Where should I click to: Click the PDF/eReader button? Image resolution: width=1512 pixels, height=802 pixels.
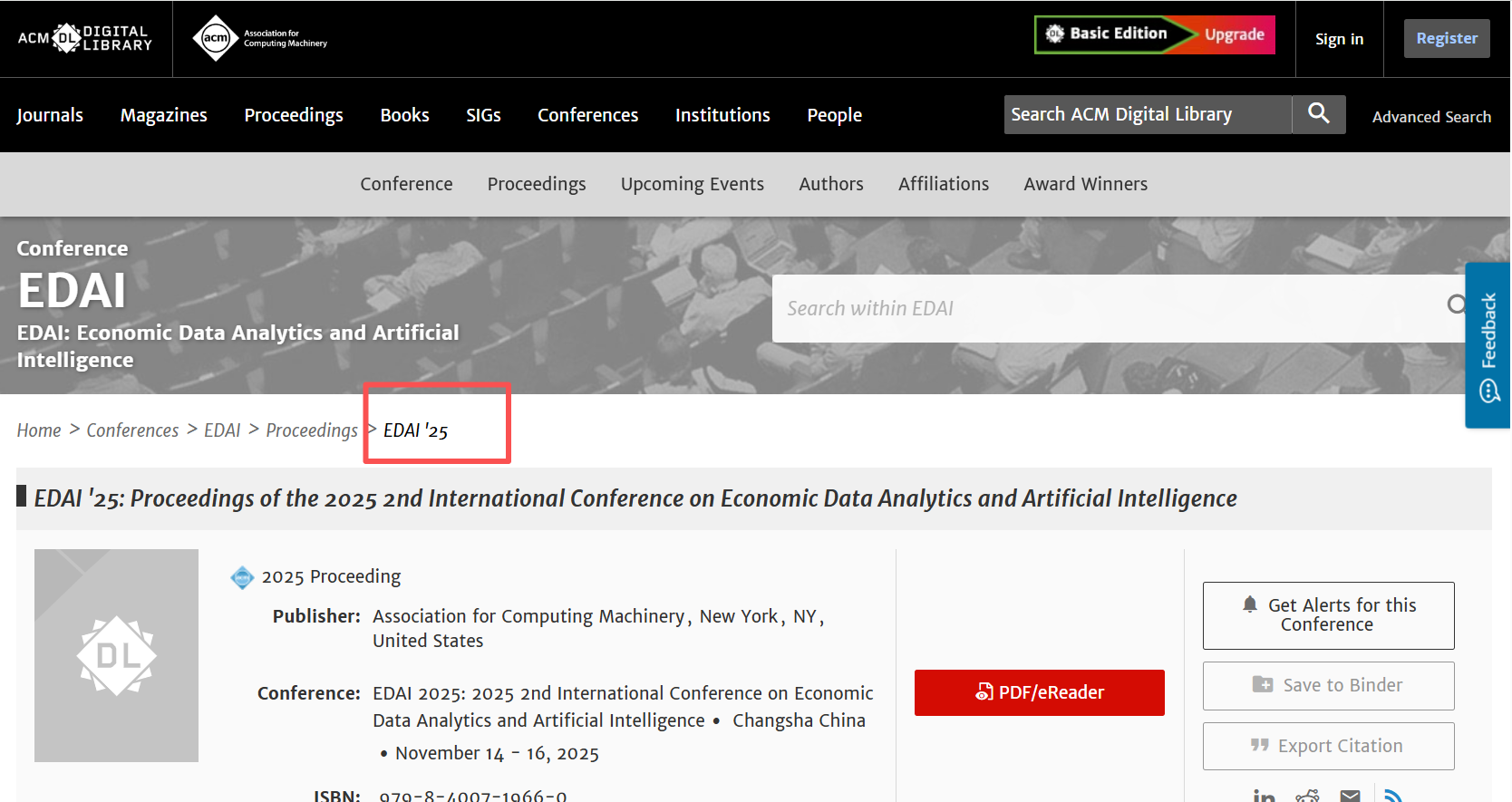1039,692
